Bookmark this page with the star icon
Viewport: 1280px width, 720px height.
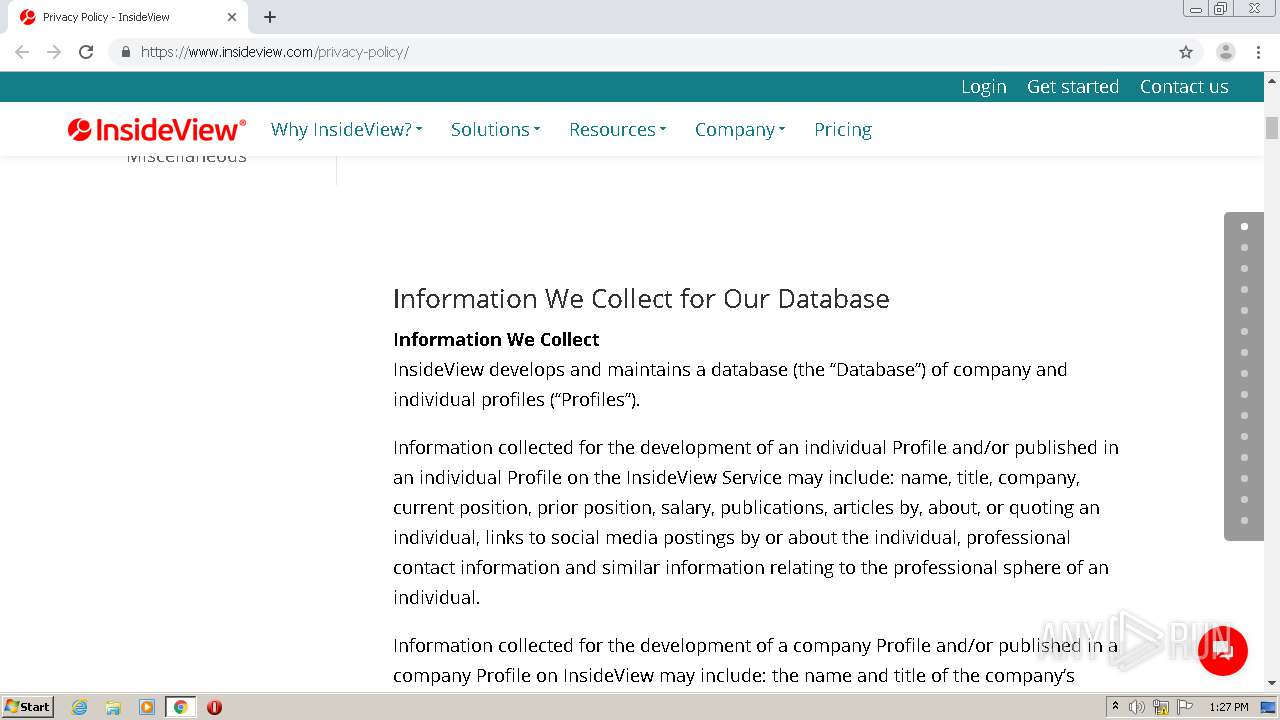pos(1186,52)
